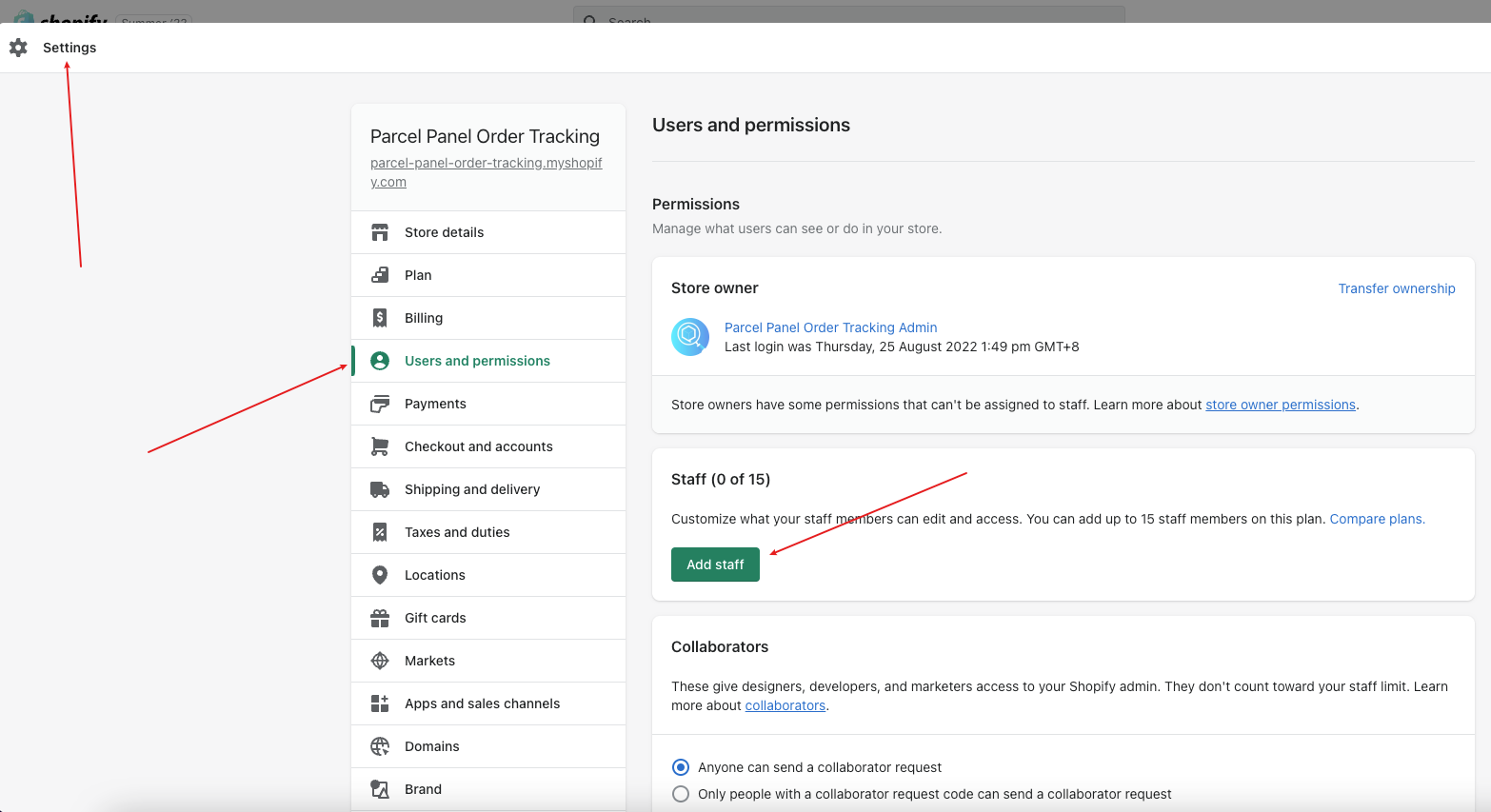Screen dimensions: 1491x812
Task: Click Transfer ownership link
Action: pyautogui.click(x=1397, y=288)
